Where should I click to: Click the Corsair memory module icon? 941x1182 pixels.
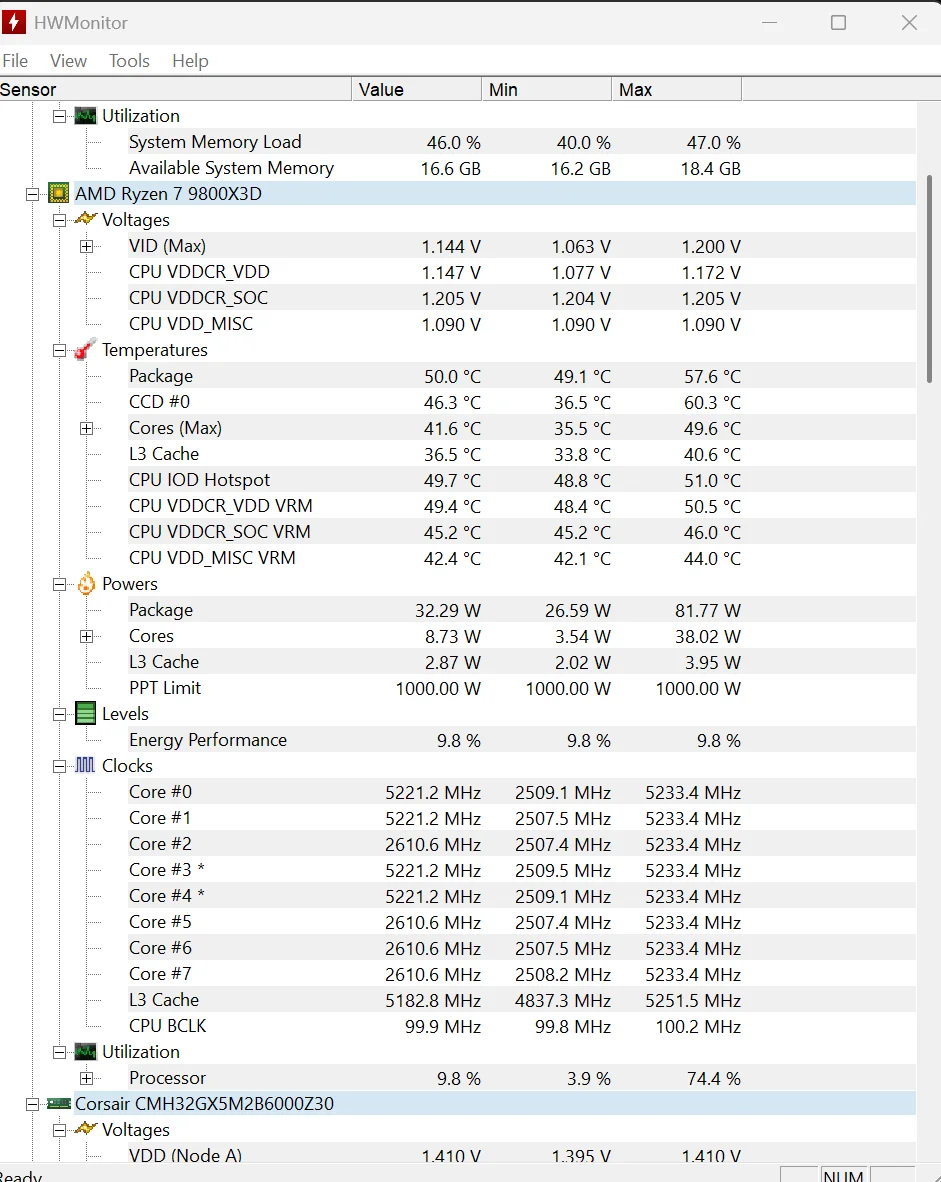tap(58, 1103)
